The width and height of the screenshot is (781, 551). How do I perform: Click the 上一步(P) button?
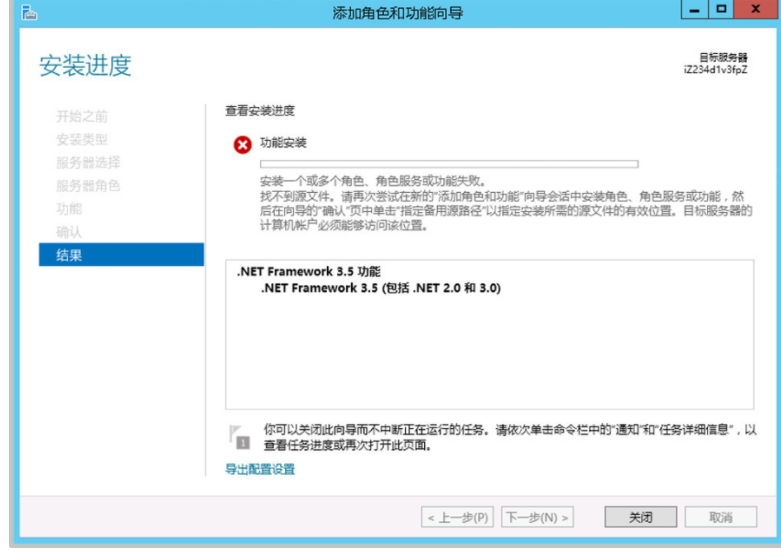point(457,517)
